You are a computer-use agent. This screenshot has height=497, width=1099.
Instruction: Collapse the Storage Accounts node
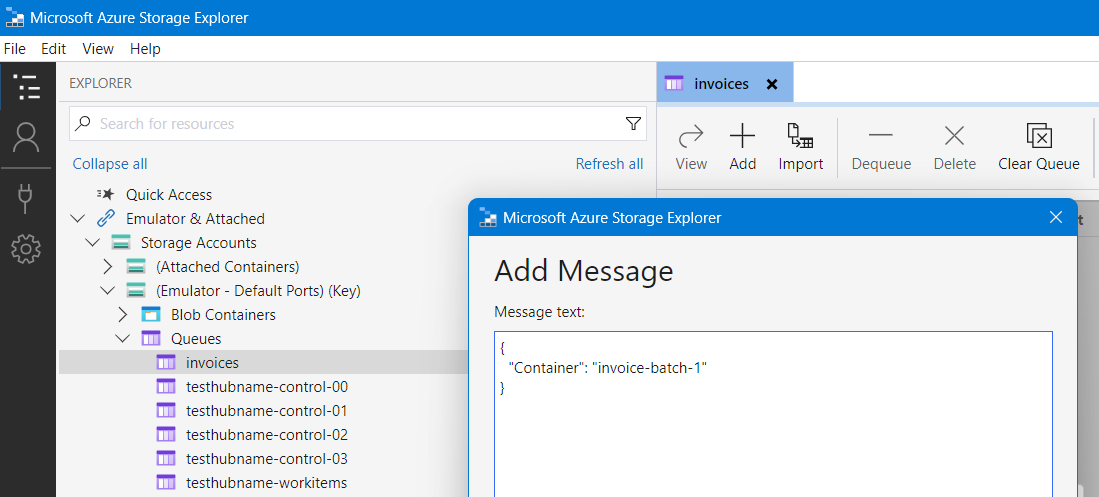point(93,243)
